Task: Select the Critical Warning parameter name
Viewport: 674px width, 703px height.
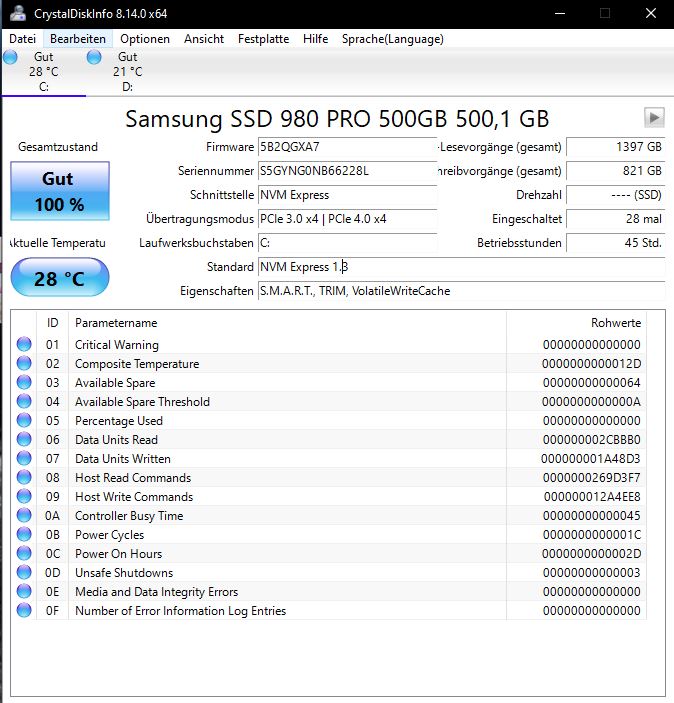Action: coord(117,345)
